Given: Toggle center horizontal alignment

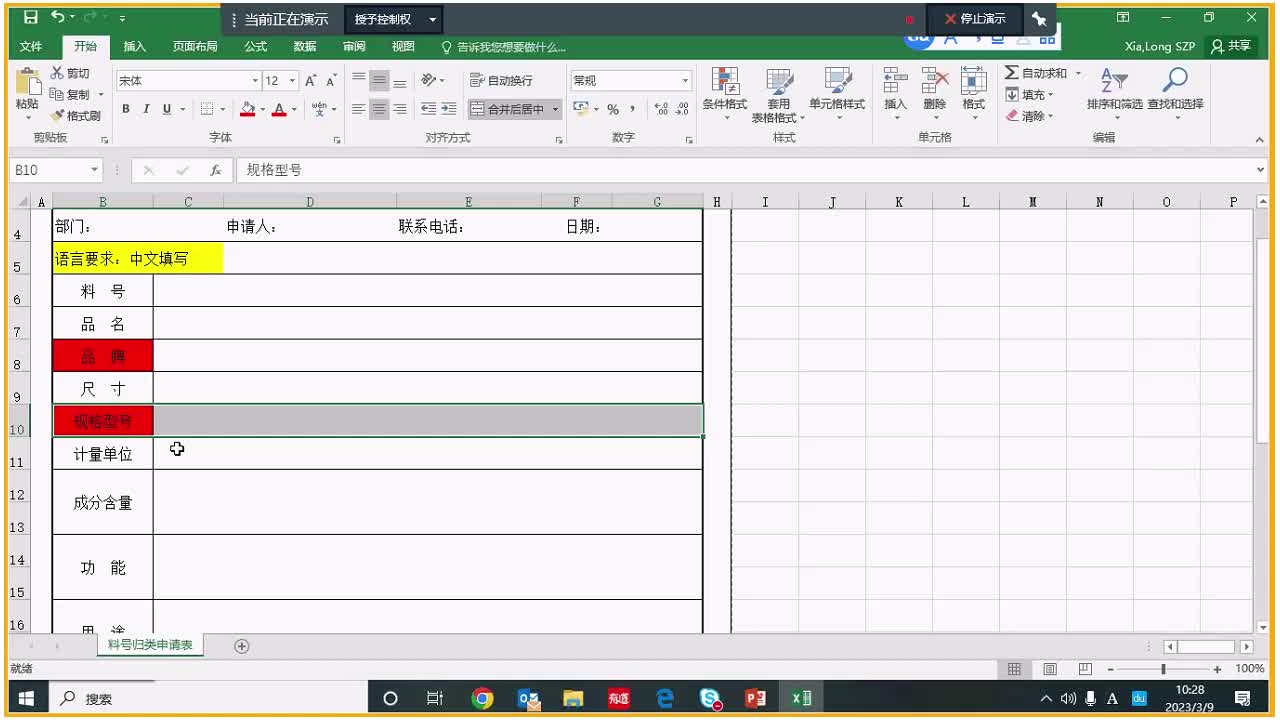Looking at the screenshot, I should coord(379,109).
